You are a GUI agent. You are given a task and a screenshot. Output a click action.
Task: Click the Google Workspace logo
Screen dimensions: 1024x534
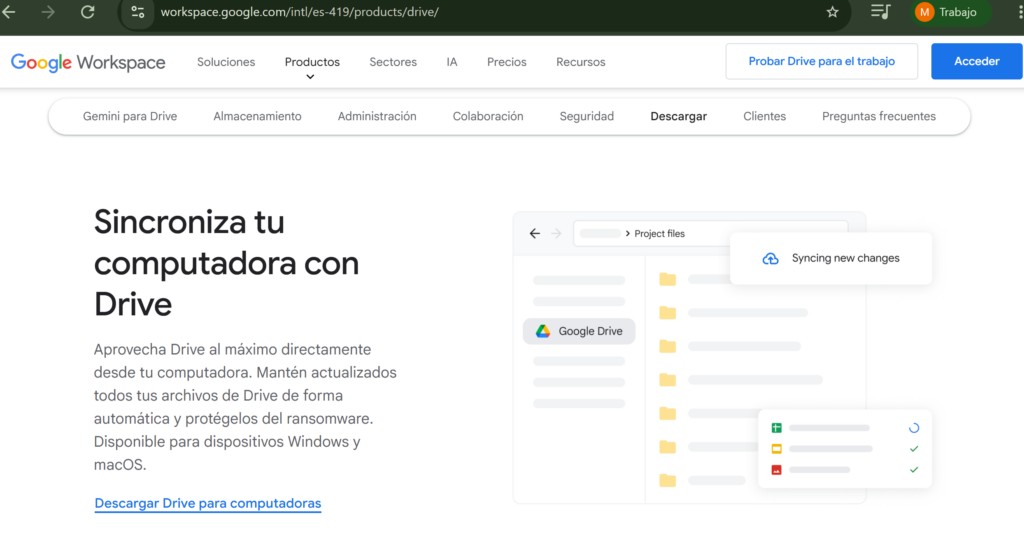point(88,62)
